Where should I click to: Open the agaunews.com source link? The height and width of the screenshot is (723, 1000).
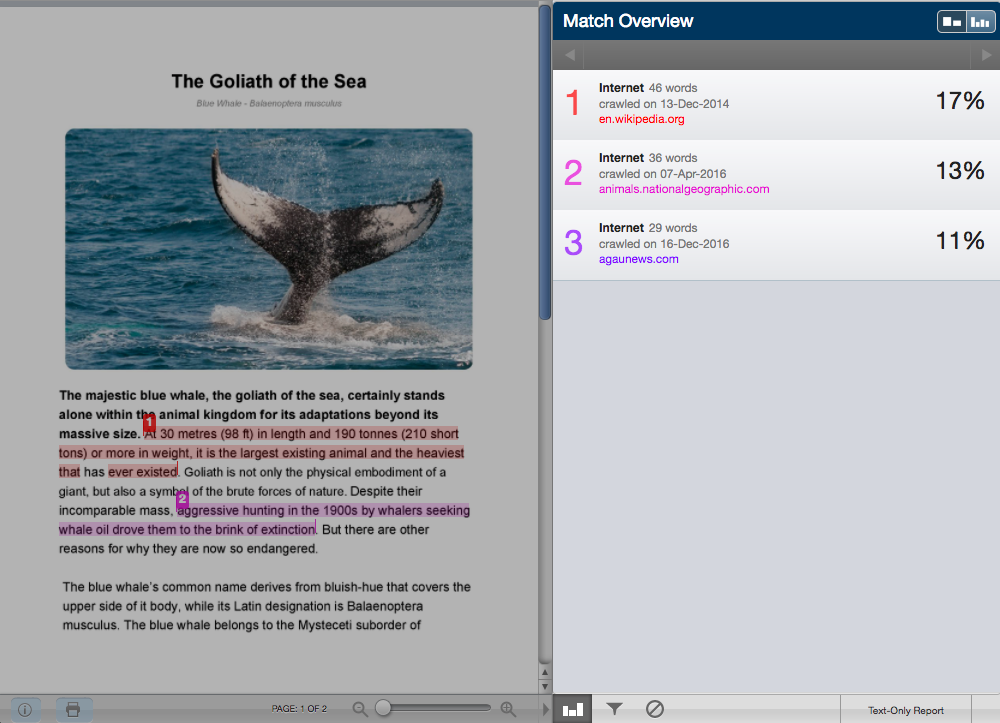pyautogui.click(x=638, y=259)
